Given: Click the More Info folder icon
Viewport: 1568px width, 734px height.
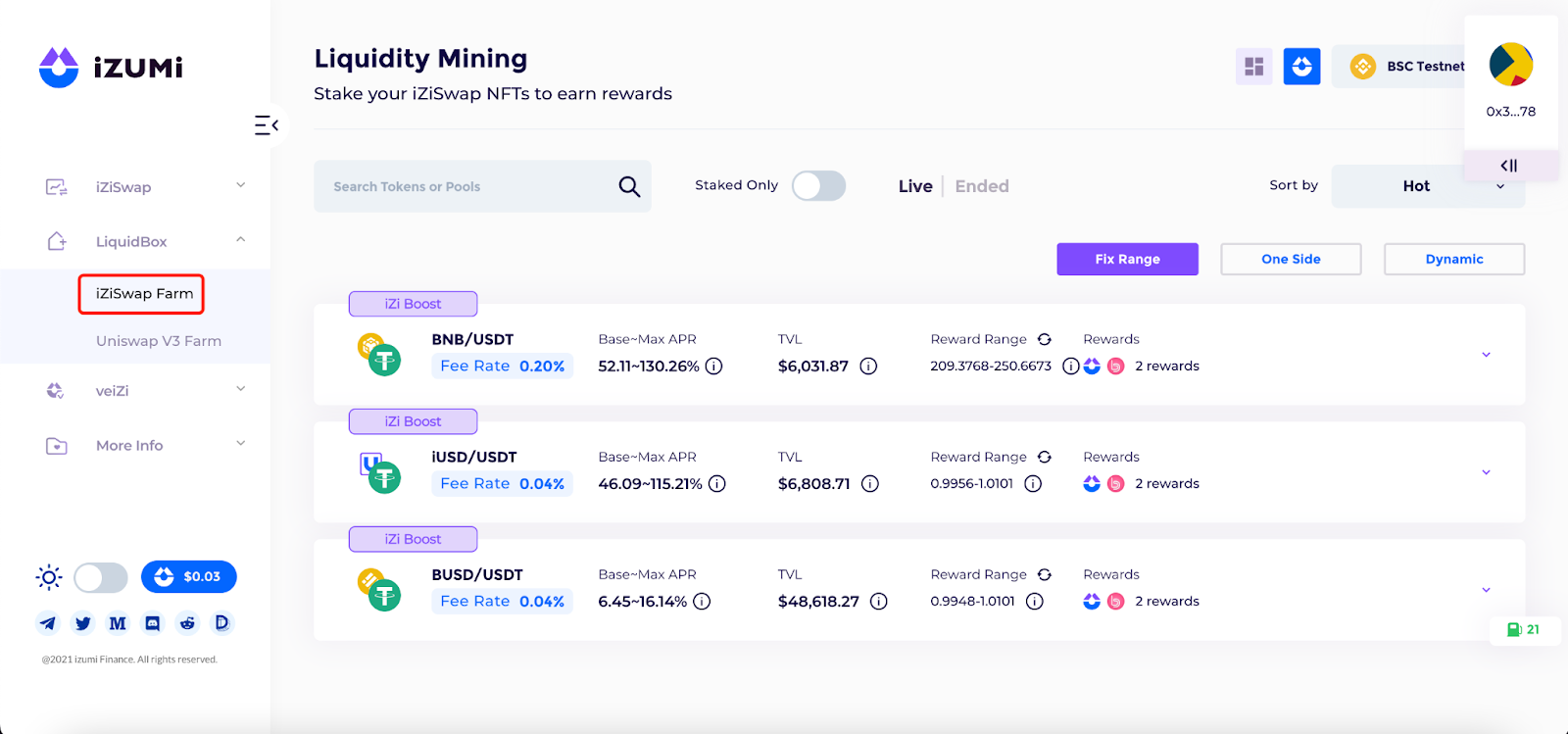Looking at the screenshot, I should point(57,446).
